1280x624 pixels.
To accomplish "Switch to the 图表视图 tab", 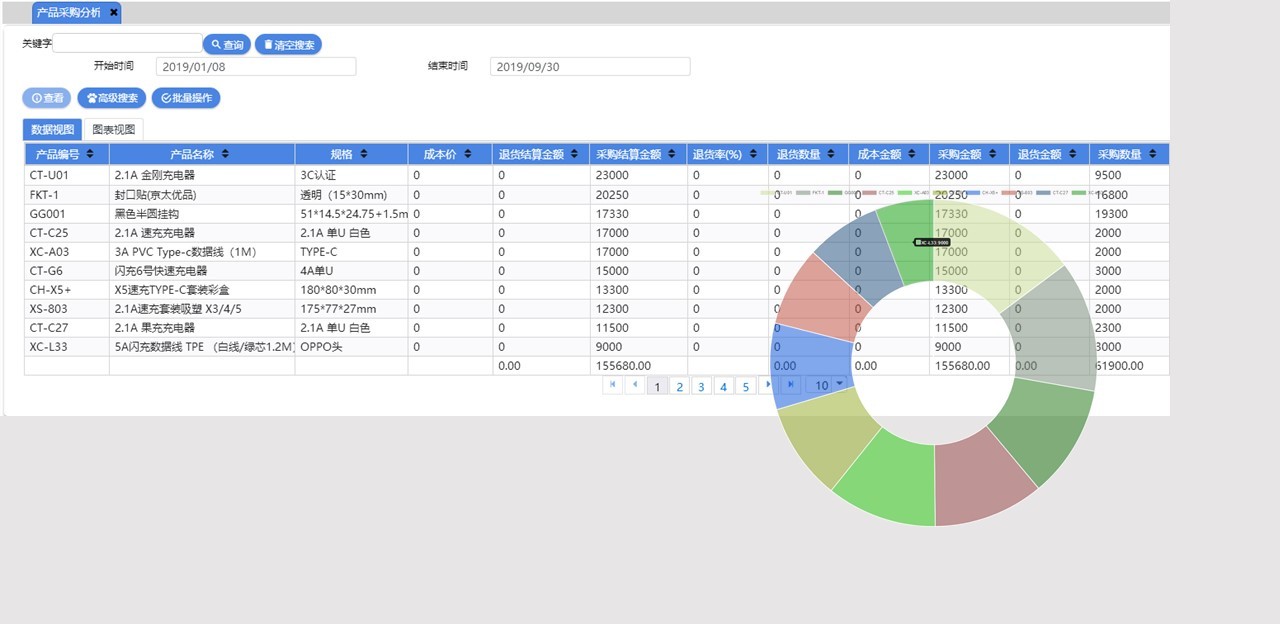I will 113,129.
